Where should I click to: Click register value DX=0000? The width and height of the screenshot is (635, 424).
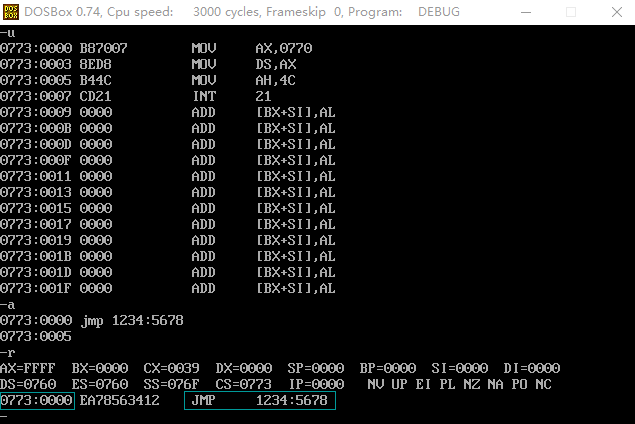tap(243, 369)
